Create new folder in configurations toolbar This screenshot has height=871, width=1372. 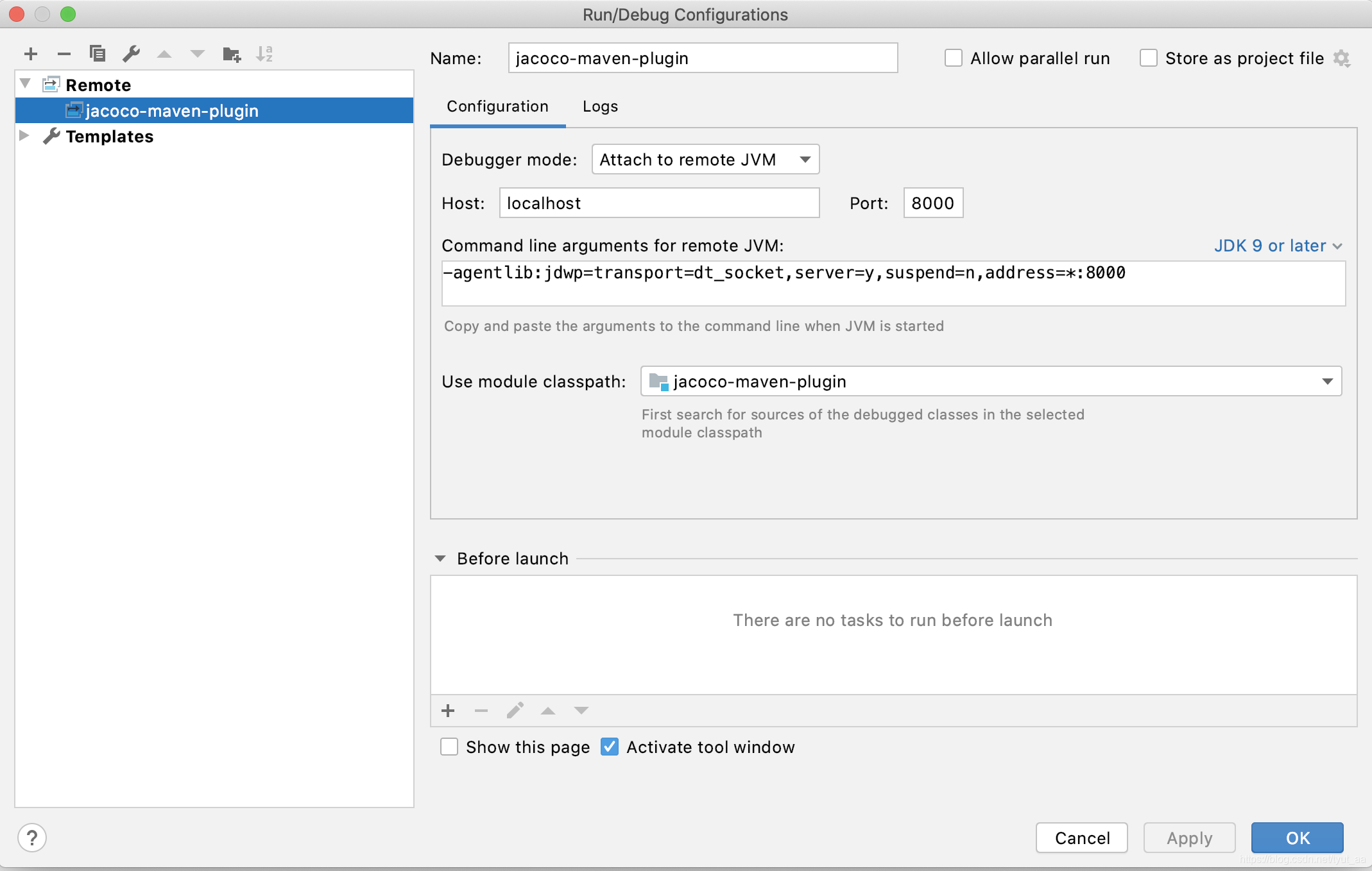click(231, 54)
